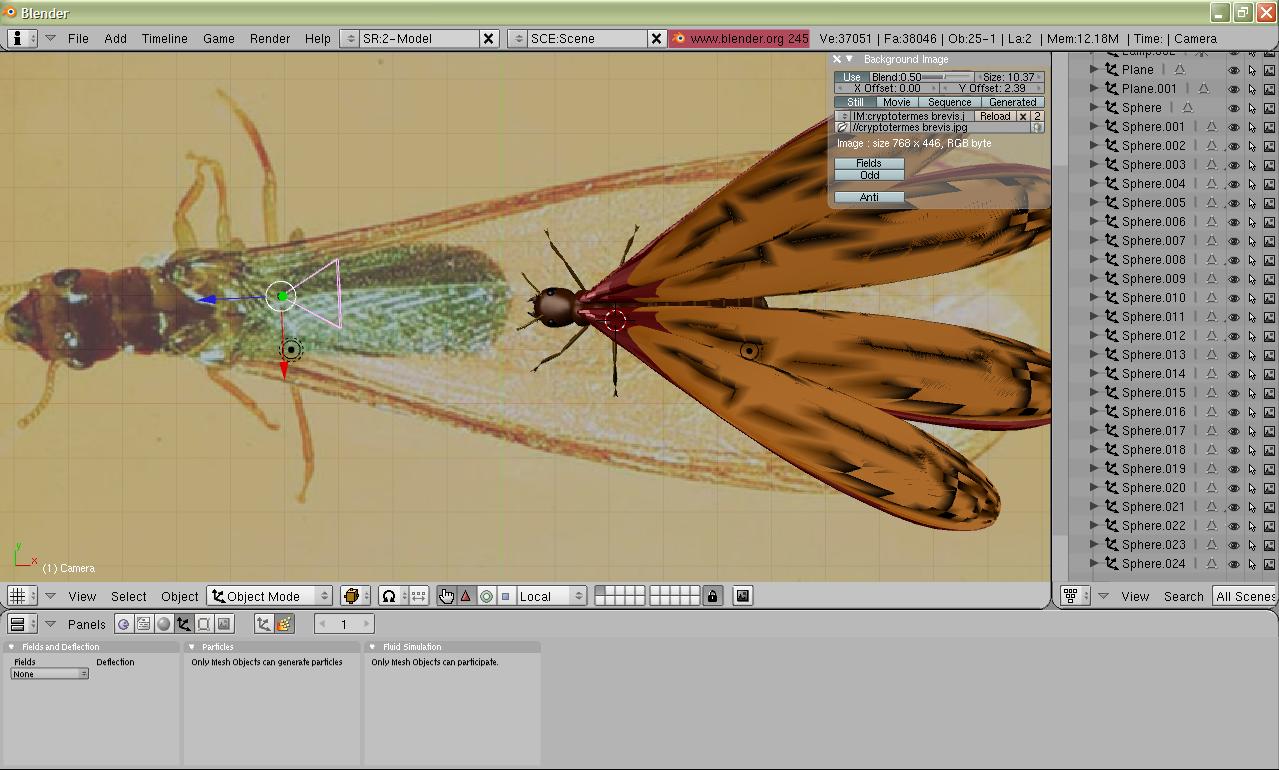Toggle selectability arrow for Sphere.010
Image resolution: width=1279 pixels, height=770 pixels.
1252,298
